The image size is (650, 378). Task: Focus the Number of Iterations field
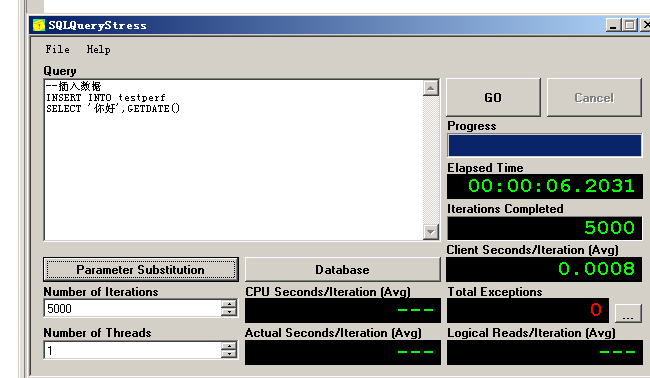(x=133, y=309)
